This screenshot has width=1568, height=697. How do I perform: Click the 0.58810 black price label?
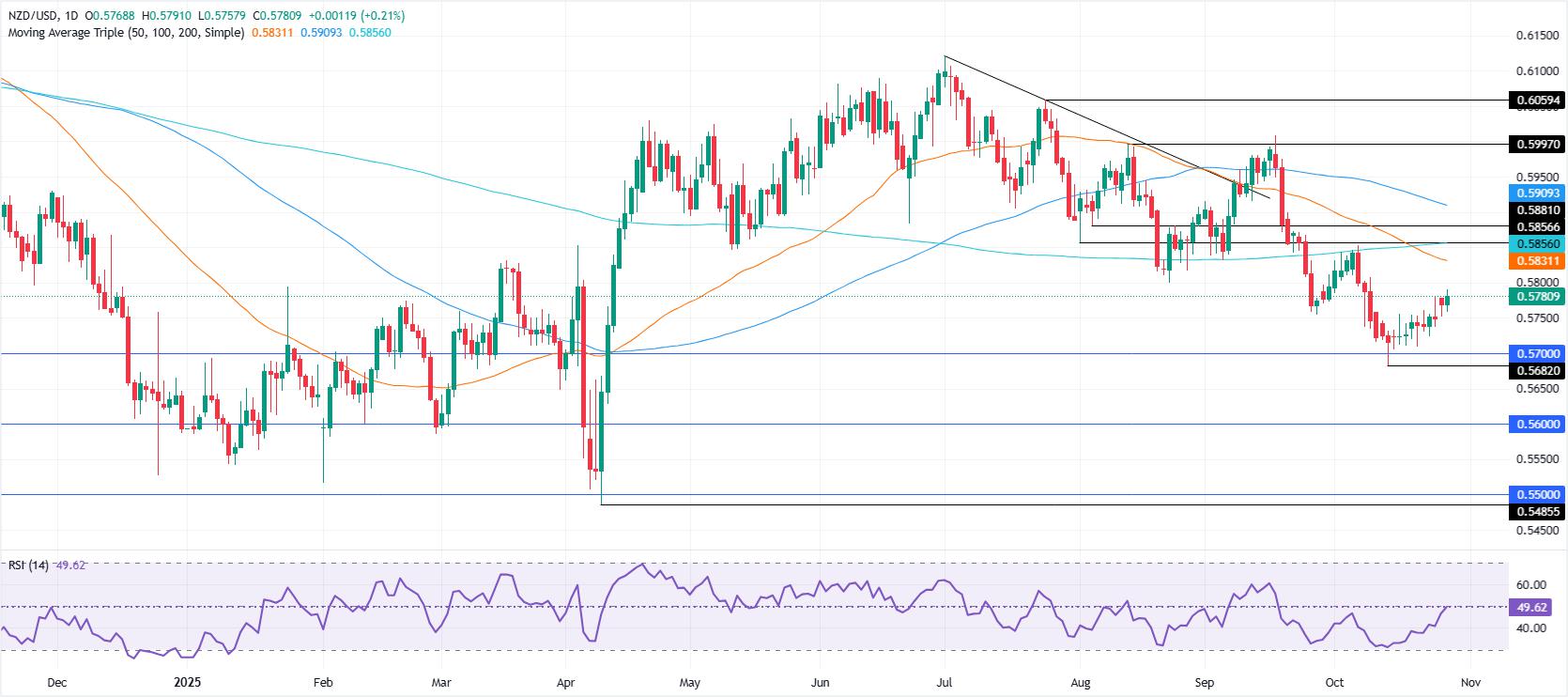(1536, 210)
